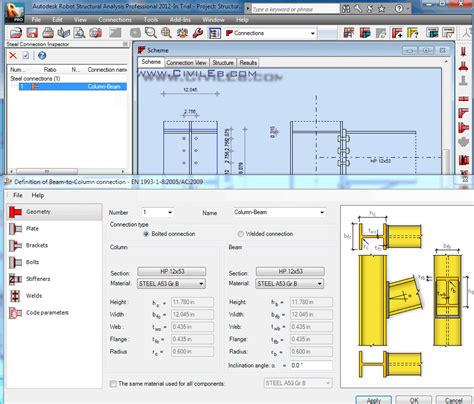Capture screen with the camera icon
Image resolution: width=474 pixels, height=404 pixels.
coord(95,33)
